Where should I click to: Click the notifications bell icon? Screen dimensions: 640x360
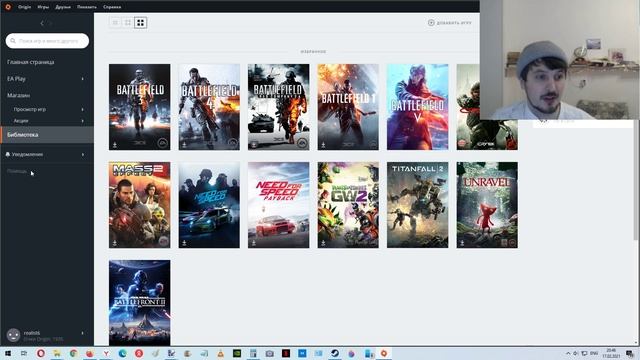[8, 154]
